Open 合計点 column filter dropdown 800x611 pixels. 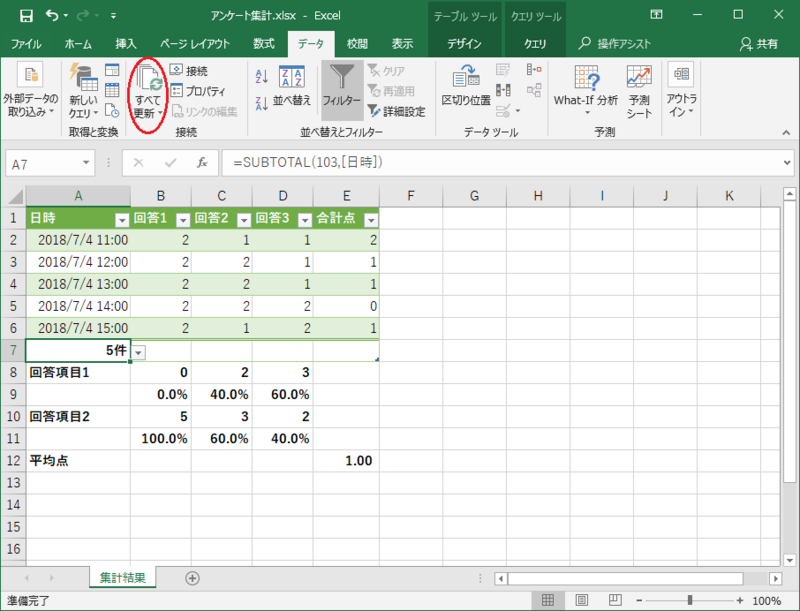(x=371, y=220)
